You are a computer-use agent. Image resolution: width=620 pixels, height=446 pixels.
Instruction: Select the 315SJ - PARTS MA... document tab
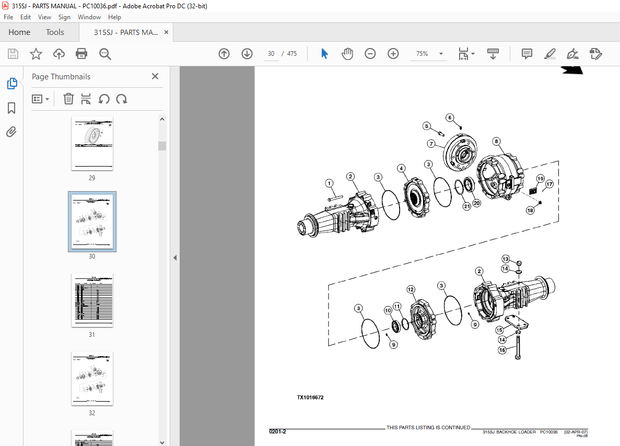[x=125, y=32]
